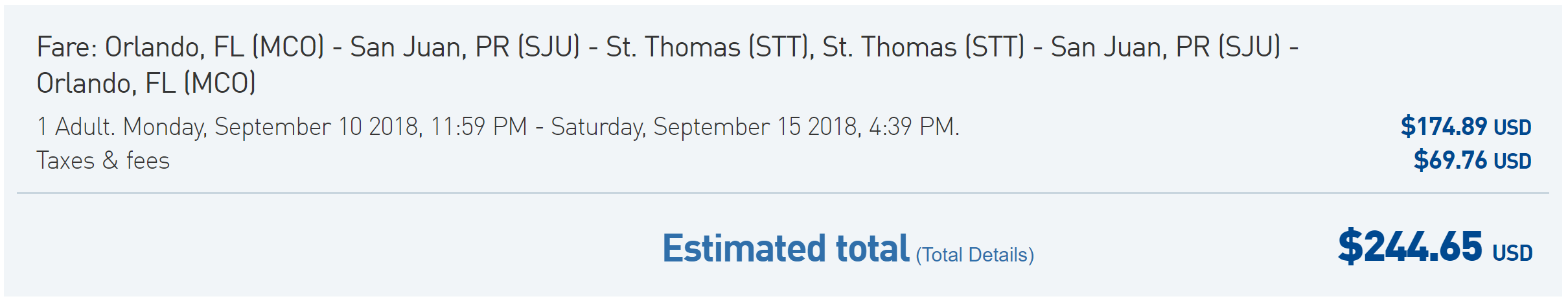Image resolution: width=1568 pixels, height=303 pixels.
Task: Click the $174.89 fare price
Action: [x=1444, y=127]
